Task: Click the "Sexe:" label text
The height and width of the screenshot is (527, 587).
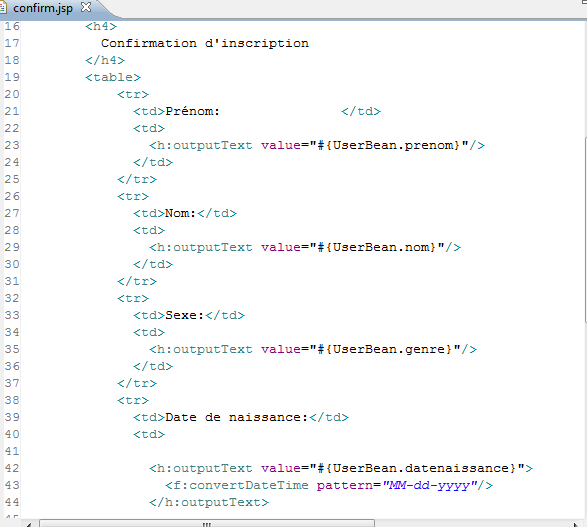Action: (x=185, y=316)
